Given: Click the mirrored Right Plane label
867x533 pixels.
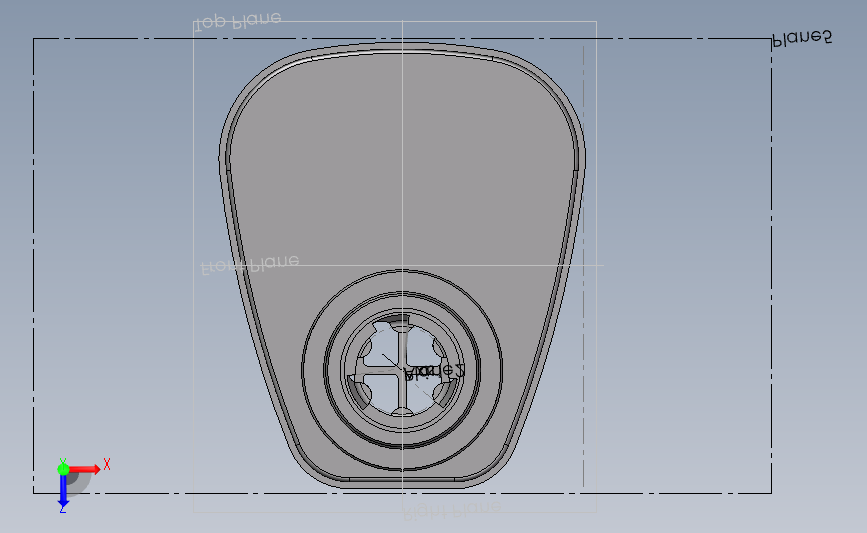Looking at the screenshot, I should 452,509.
